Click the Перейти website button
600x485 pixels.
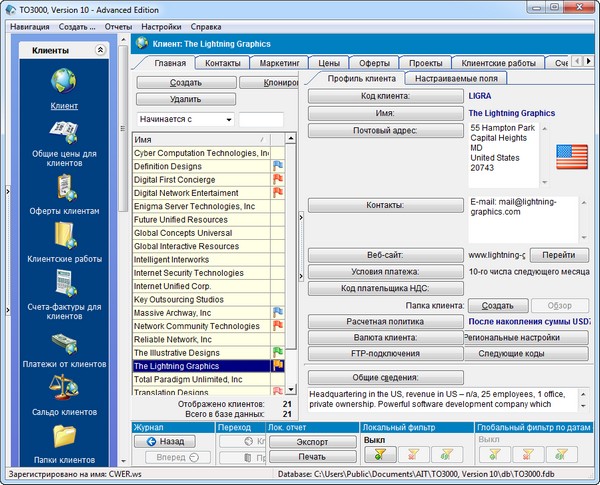click(x=558, y=255)
